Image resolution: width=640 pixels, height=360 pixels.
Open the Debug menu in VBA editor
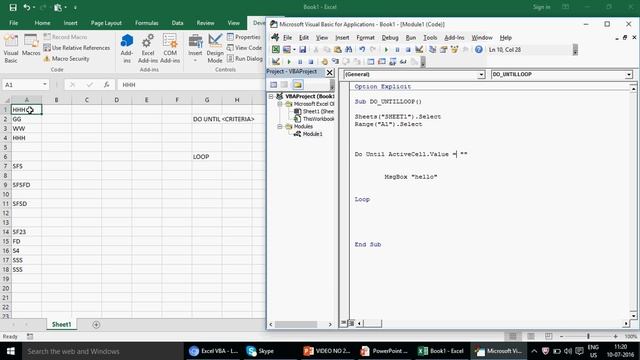[390, 38]
